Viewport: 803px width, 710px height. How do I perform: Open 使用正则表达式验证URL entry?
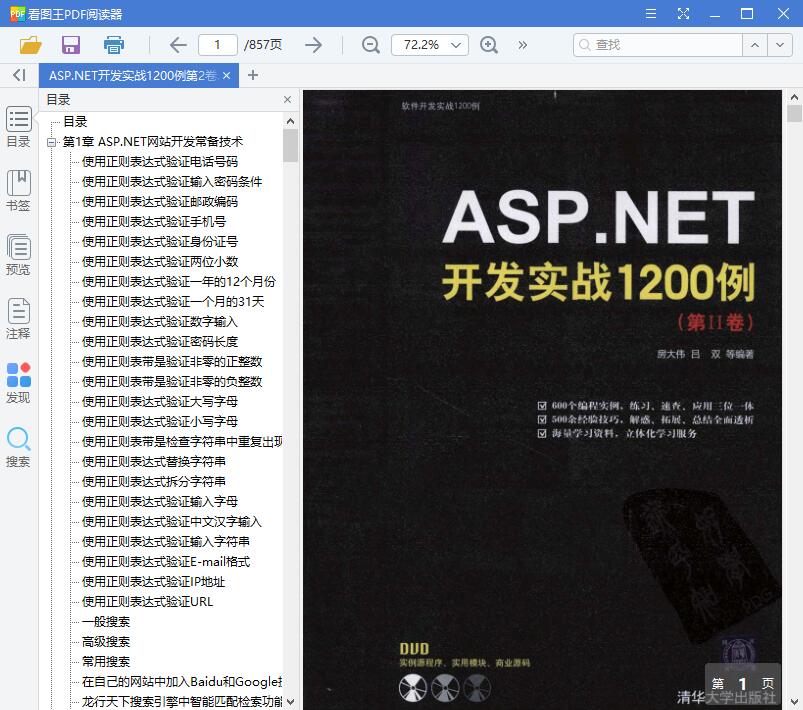click(147, 602)
